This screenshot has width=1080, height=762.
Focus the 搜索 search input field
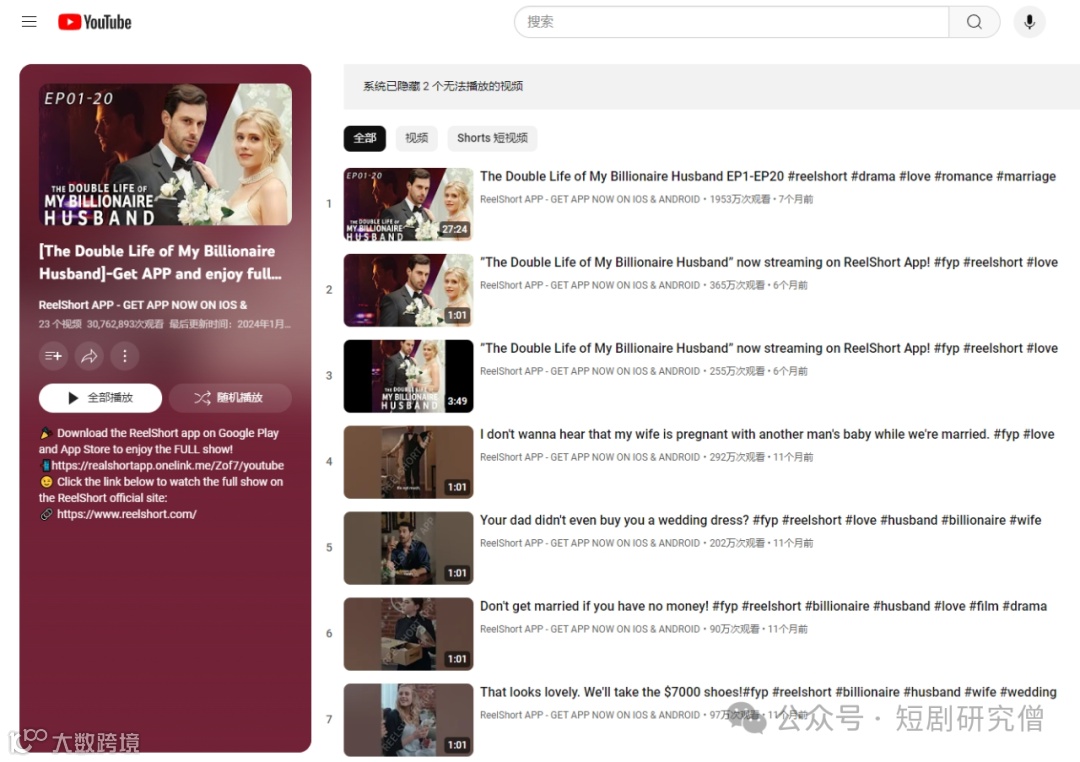click(731, 22)
